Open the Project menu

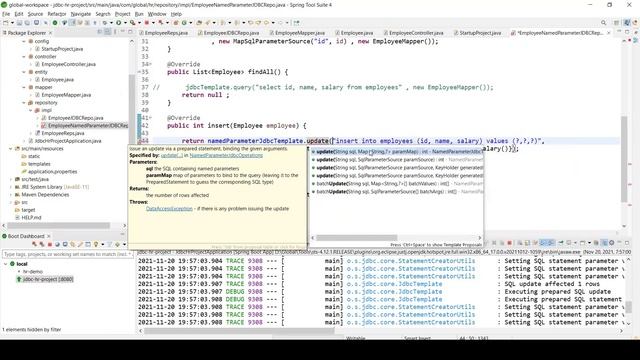click(122, 14)
